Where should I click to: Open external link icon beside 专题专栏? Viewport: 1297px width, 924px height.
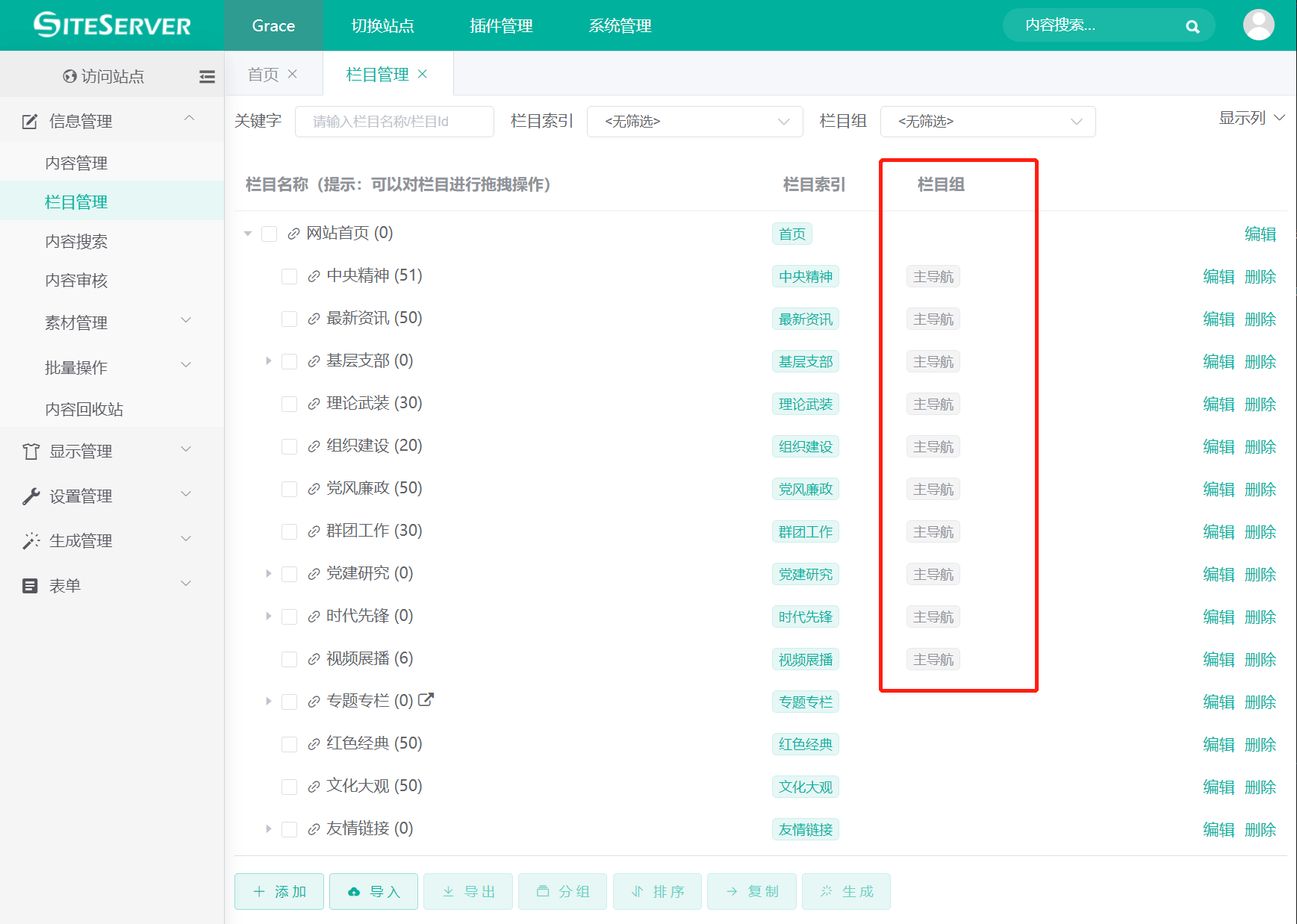pyautogui.click(x=426, y=700)
